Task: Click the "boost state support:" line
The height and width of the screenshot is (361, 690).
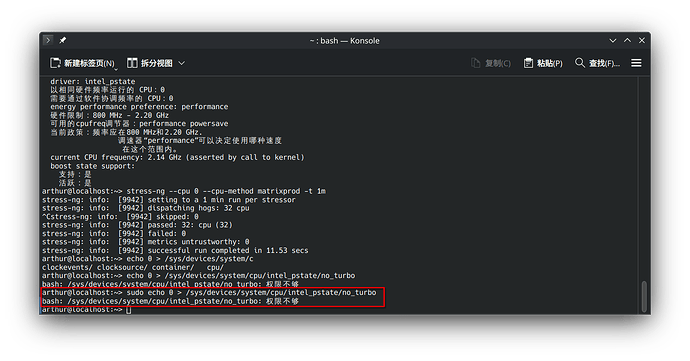Action: pos(92,166)
